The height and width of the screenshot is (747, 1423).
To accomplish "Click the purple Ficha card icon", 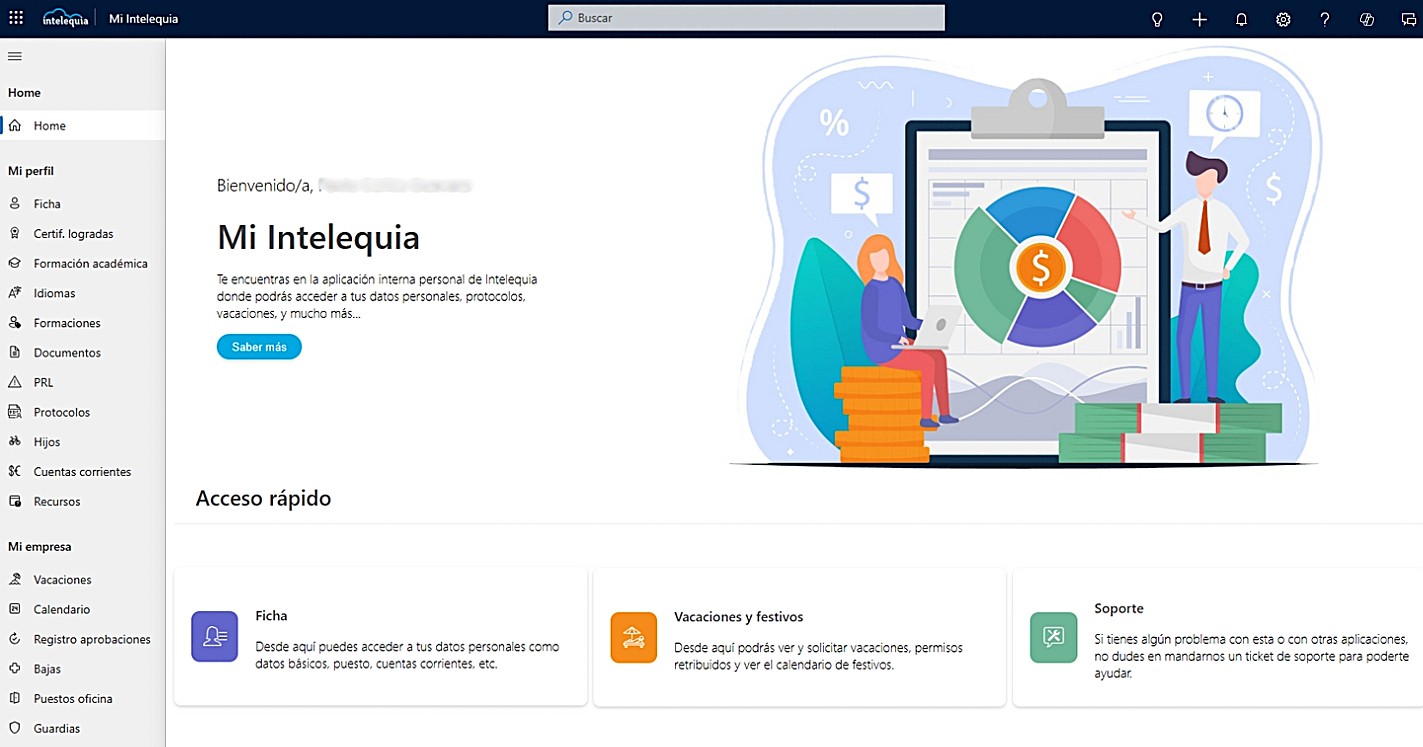I will pyautogui.click(x=214, y=636).
